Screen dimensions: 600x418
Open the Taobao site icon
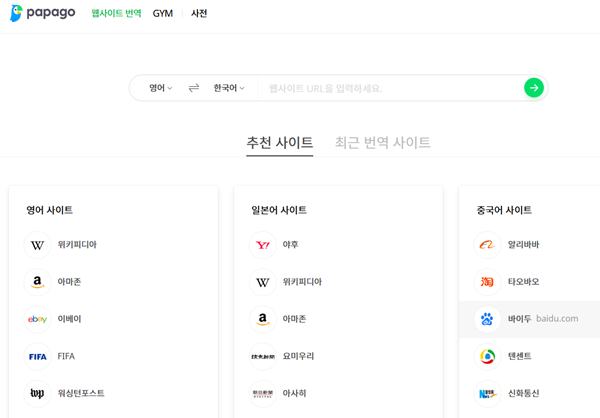488,282
